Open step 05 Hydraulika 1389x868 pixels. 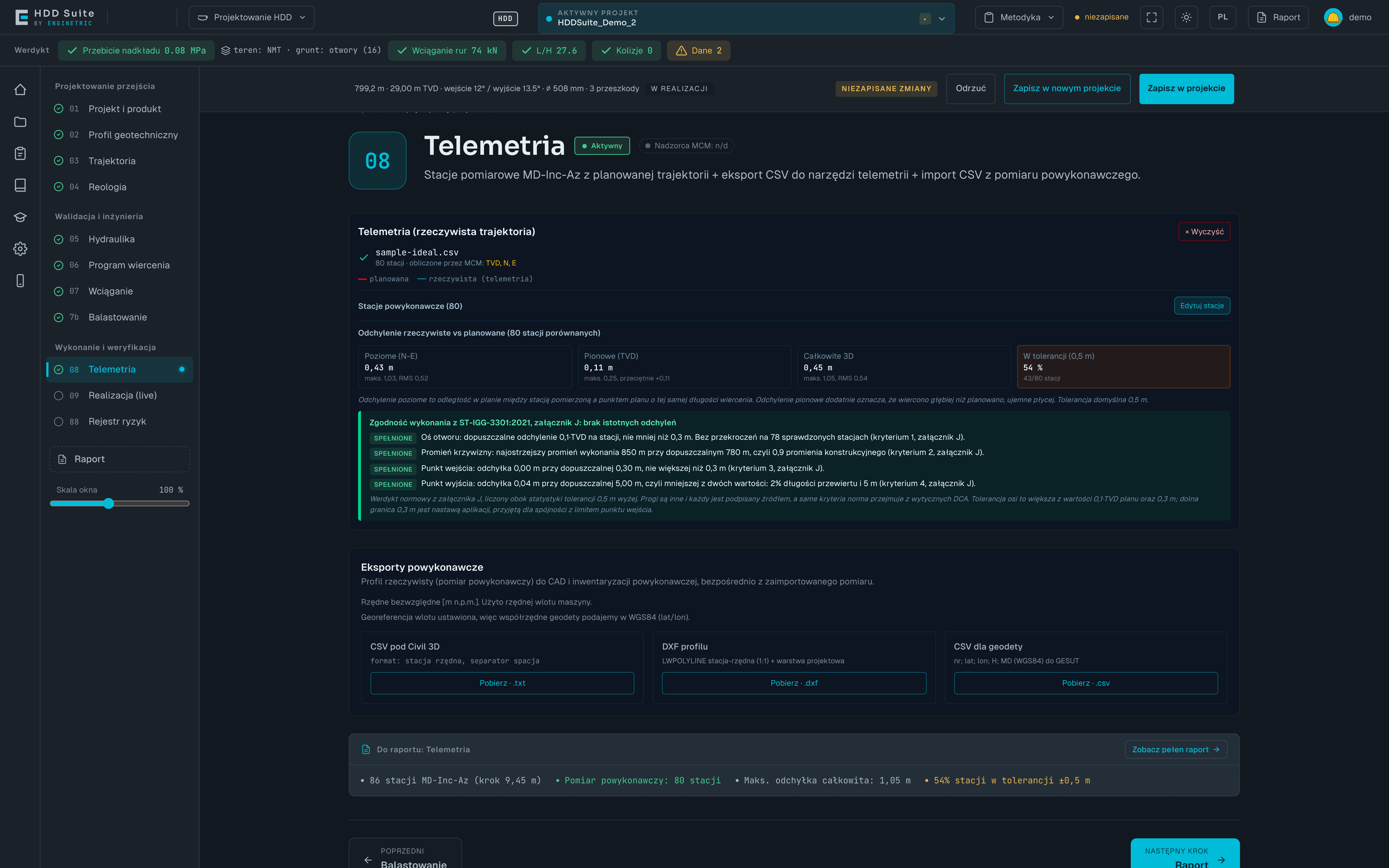pyautogui.click(x=119, y=239)
